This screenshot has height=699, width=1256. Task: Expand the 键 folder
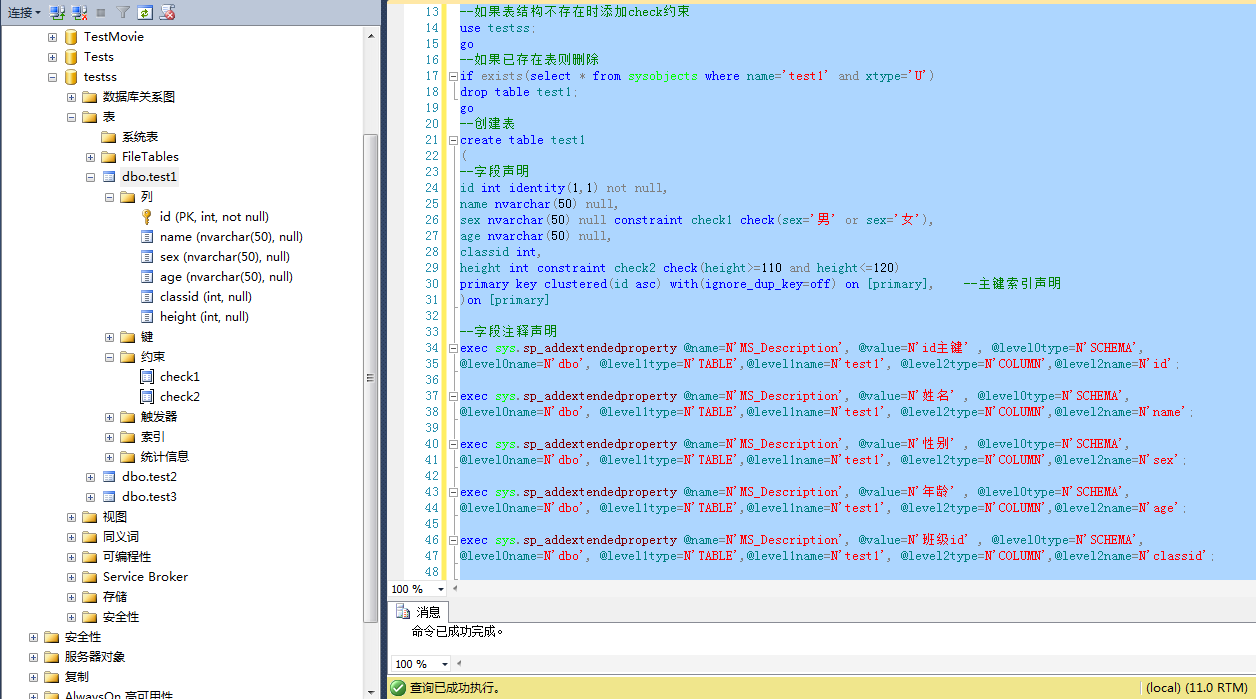(110, 337)
